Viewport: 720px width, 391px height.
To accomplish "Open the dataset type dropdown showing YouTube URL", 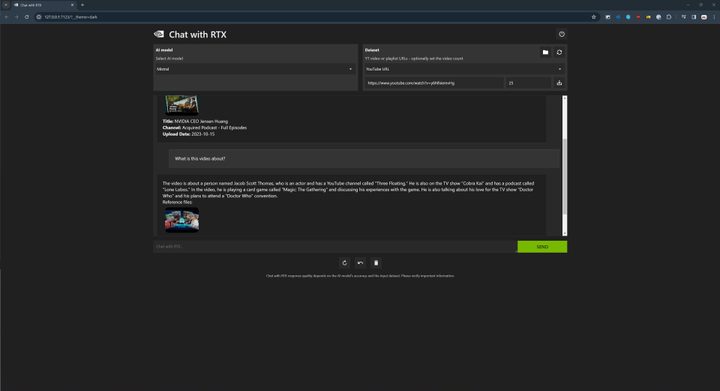I will [465, 69].
